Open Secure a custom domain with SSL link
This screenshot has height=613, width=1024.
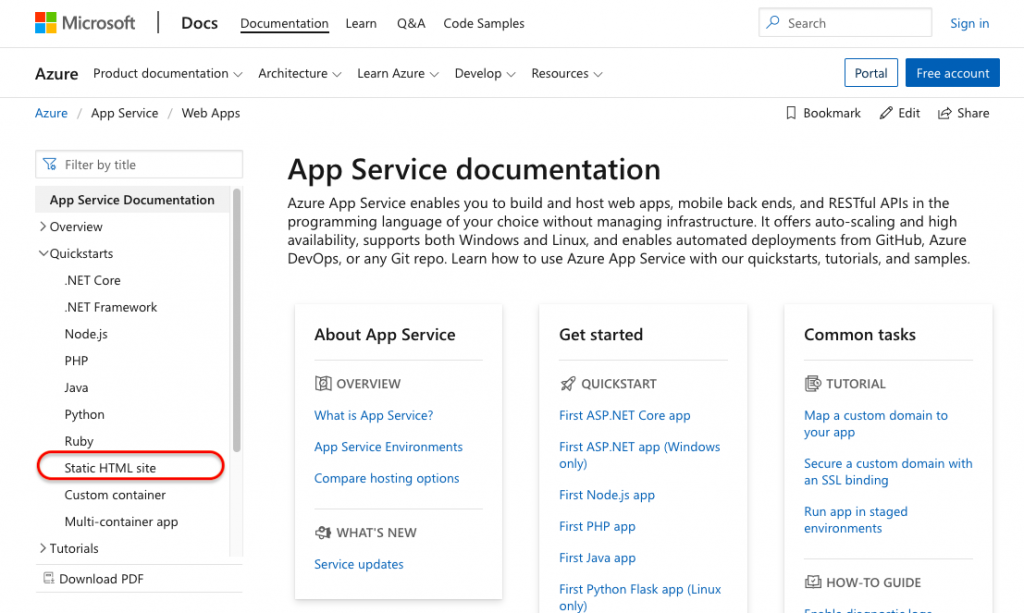[x=888, y=471]
